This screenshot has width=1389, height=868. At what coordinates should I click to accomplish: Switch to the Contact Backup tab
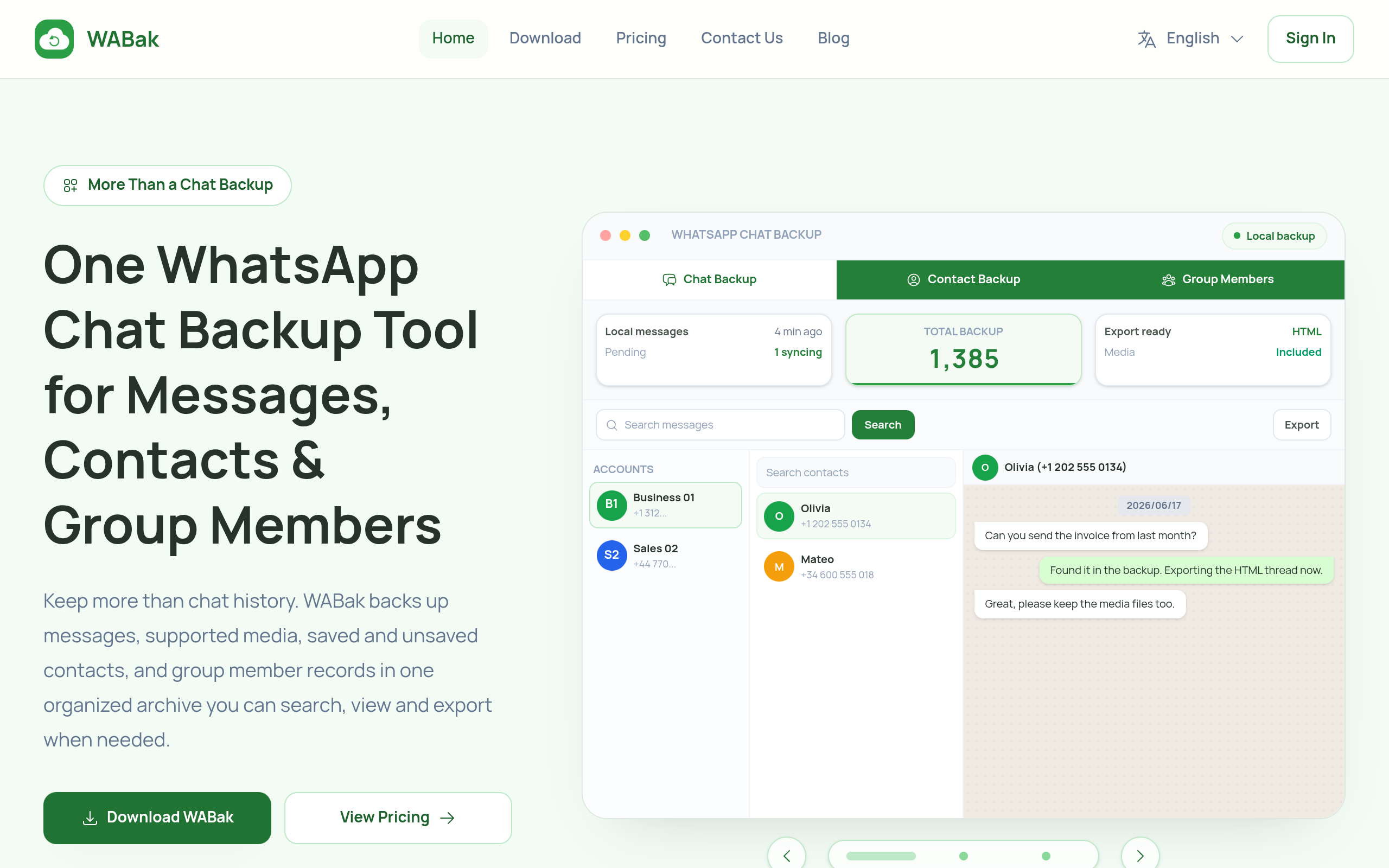click(x=963, y=279)
